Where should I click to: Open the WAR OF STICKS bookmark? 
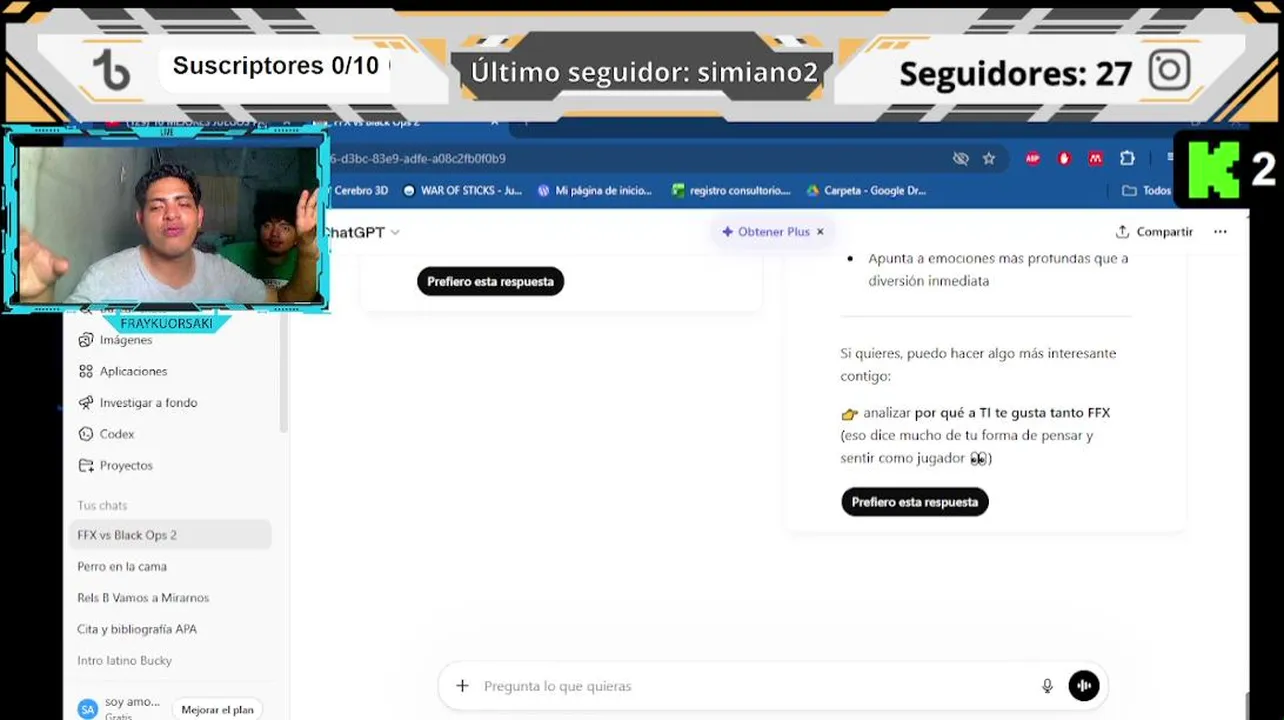pyautogui.click(x=462, y=190)
